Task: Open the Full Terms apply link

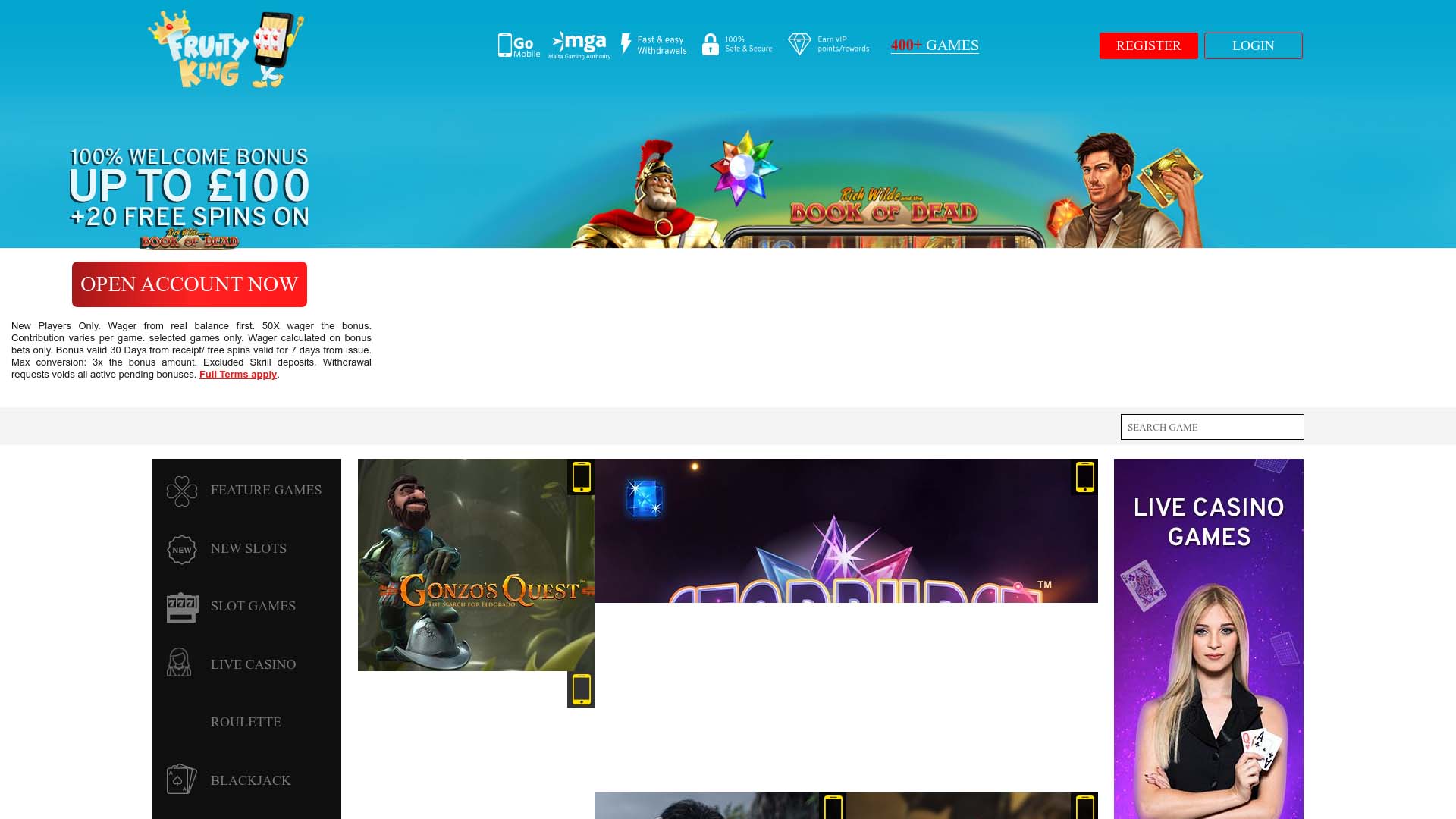Action: (x=237, y=374)
